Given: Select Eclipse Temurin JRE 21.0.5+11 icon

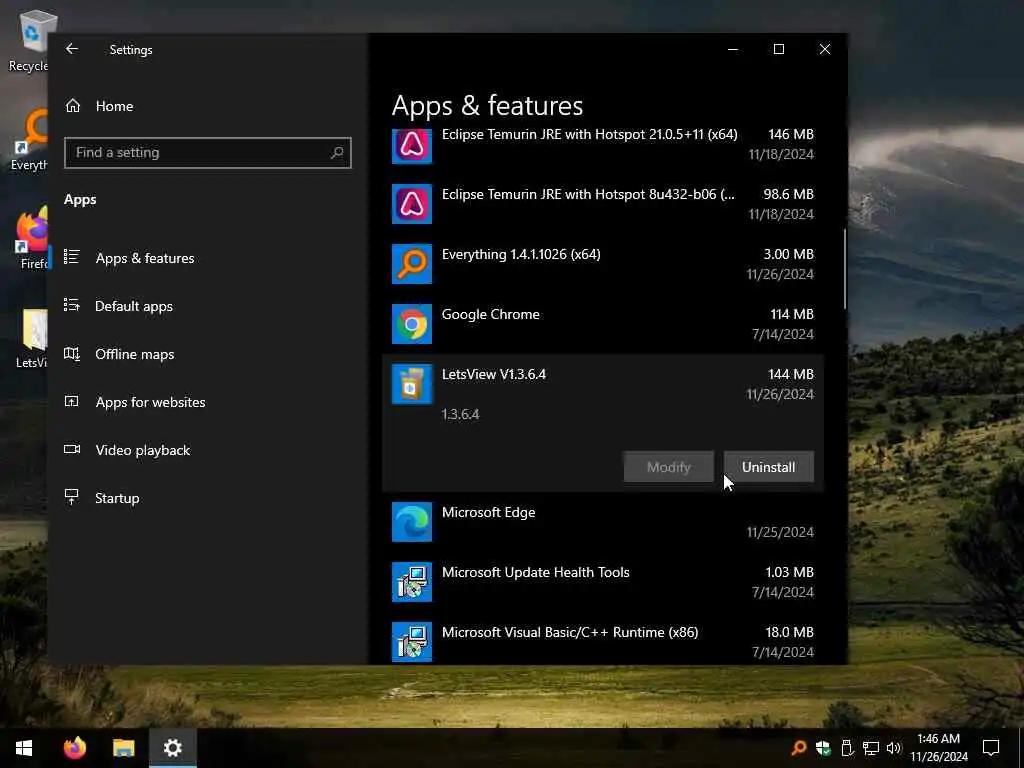Looking at the screenshot, I should (x=411, y=145).
